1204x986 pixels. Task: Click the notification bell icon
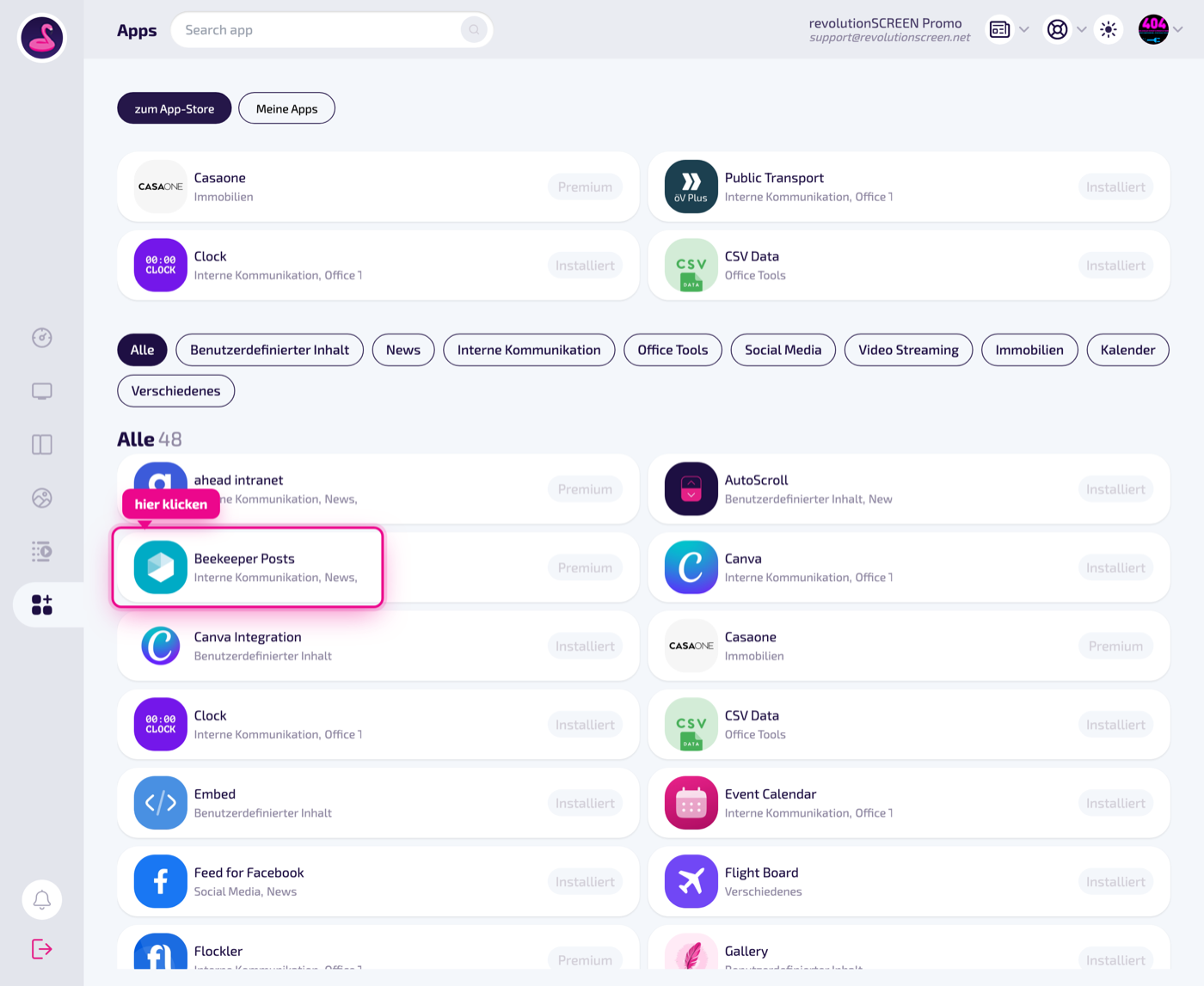(x=41, y=899)
